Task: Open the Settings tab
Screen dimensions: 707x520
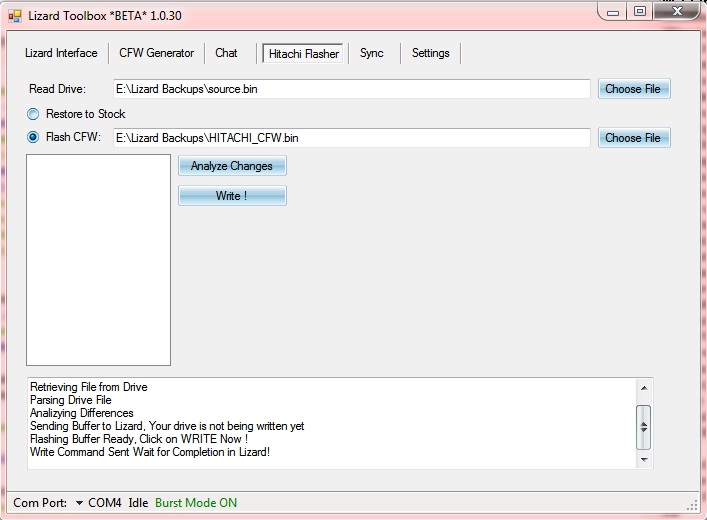Action: [431, 53]
